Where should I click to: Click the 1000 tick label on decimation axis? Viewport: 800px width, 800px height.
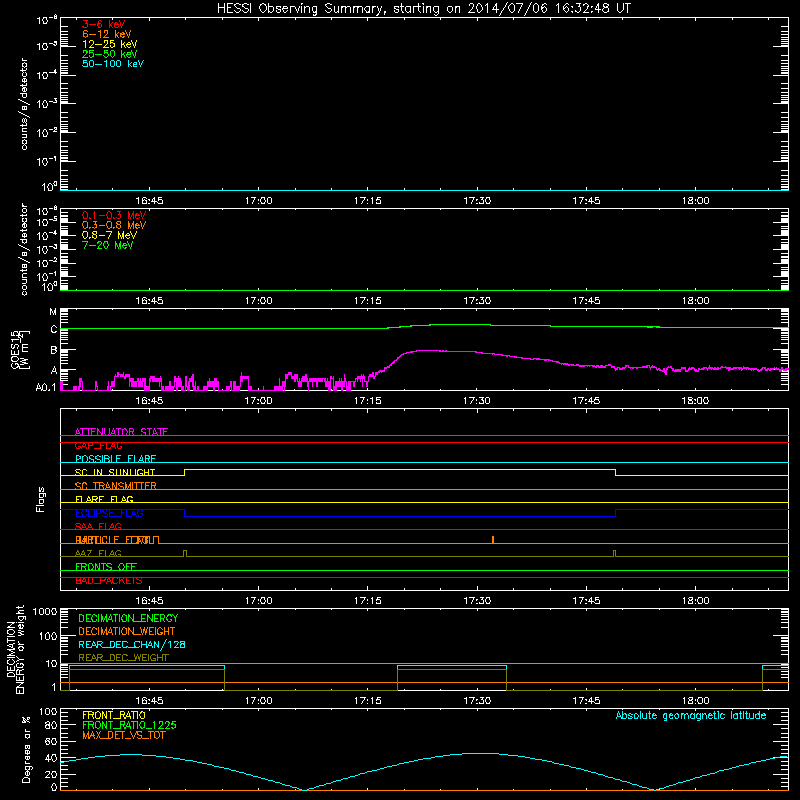[45, 612]
